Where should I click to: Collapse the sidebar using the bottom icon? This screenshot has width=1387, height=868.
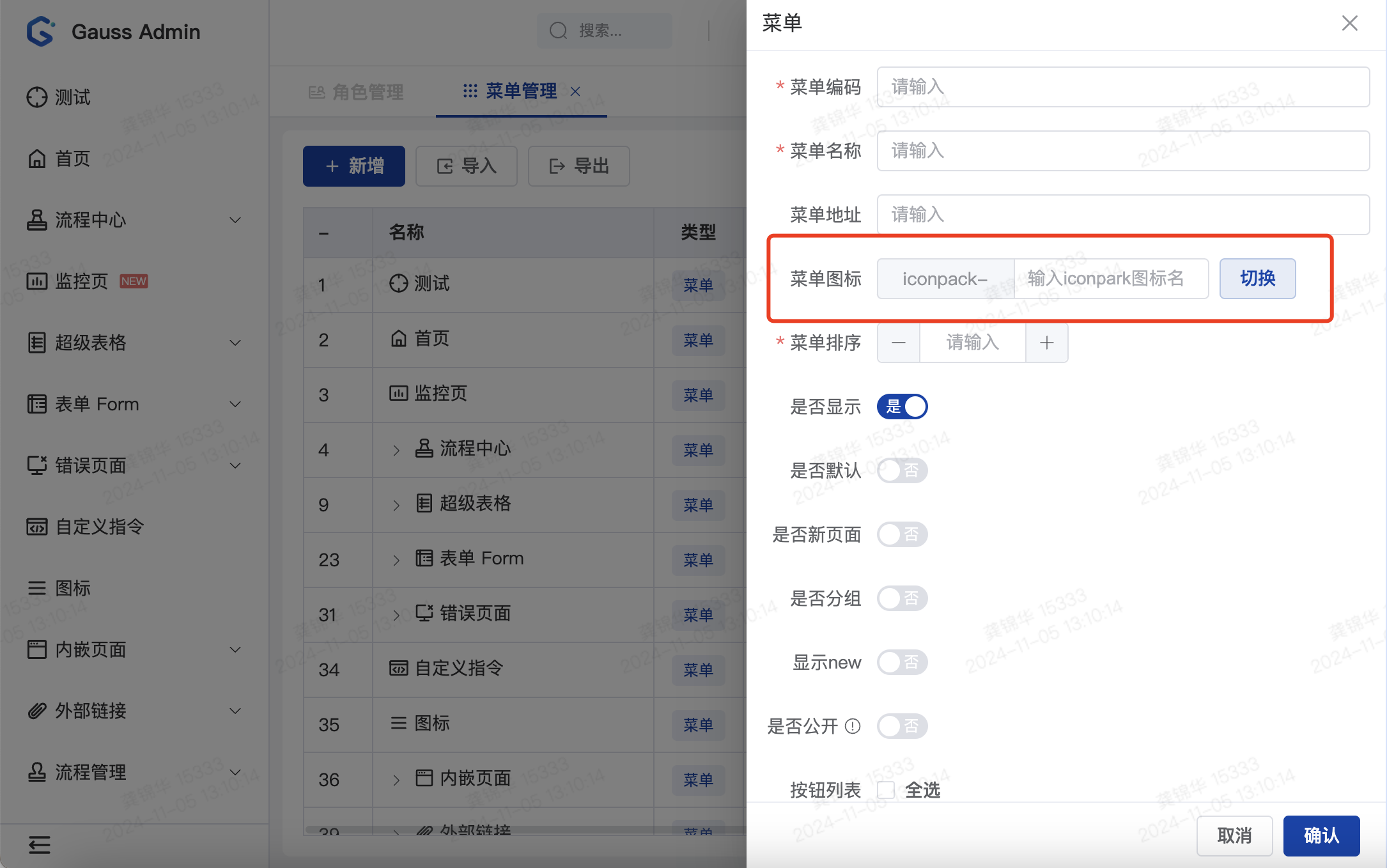coord(39,844)
